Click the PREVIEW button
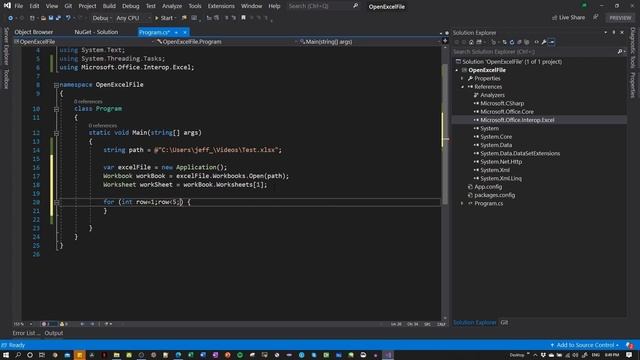640x360 pixels. (x=620, y=18)
